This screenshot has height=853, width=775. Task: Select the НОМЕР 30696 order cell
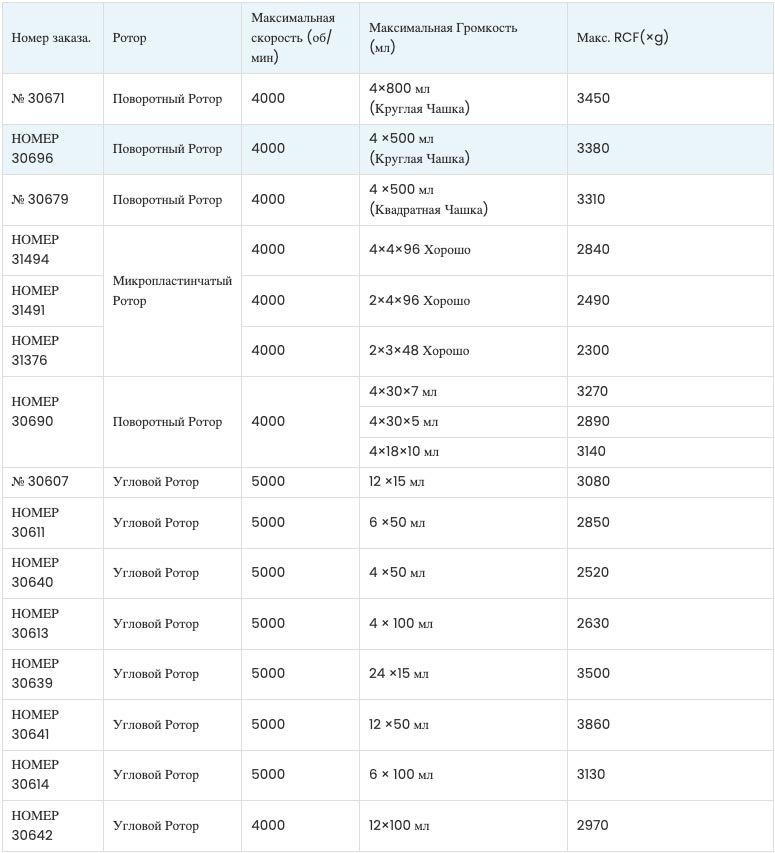coord(35,149)
